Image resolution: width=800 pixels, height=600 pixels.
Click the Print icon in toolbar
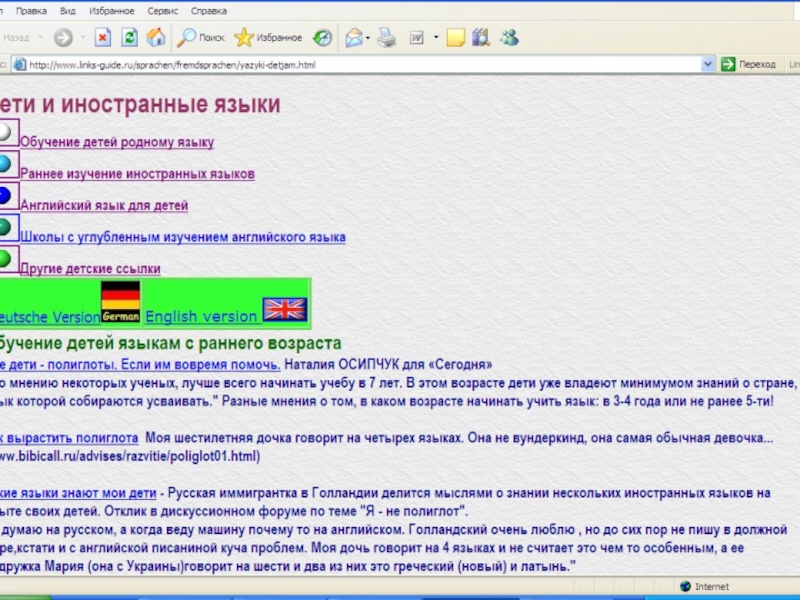pyautogui.click(x=386, y=38)
